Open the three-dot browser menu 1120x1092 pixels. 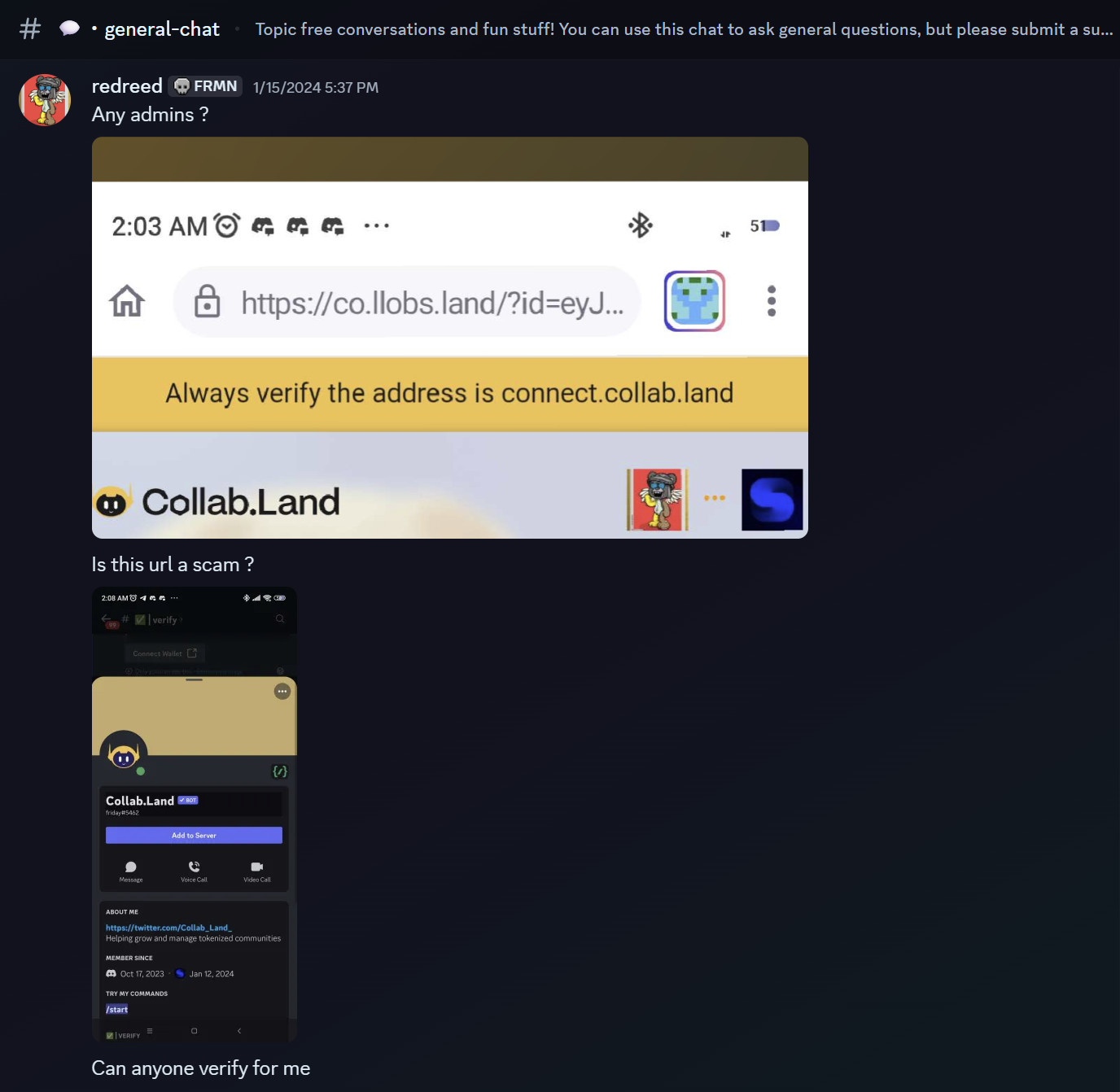coord(772,301)
